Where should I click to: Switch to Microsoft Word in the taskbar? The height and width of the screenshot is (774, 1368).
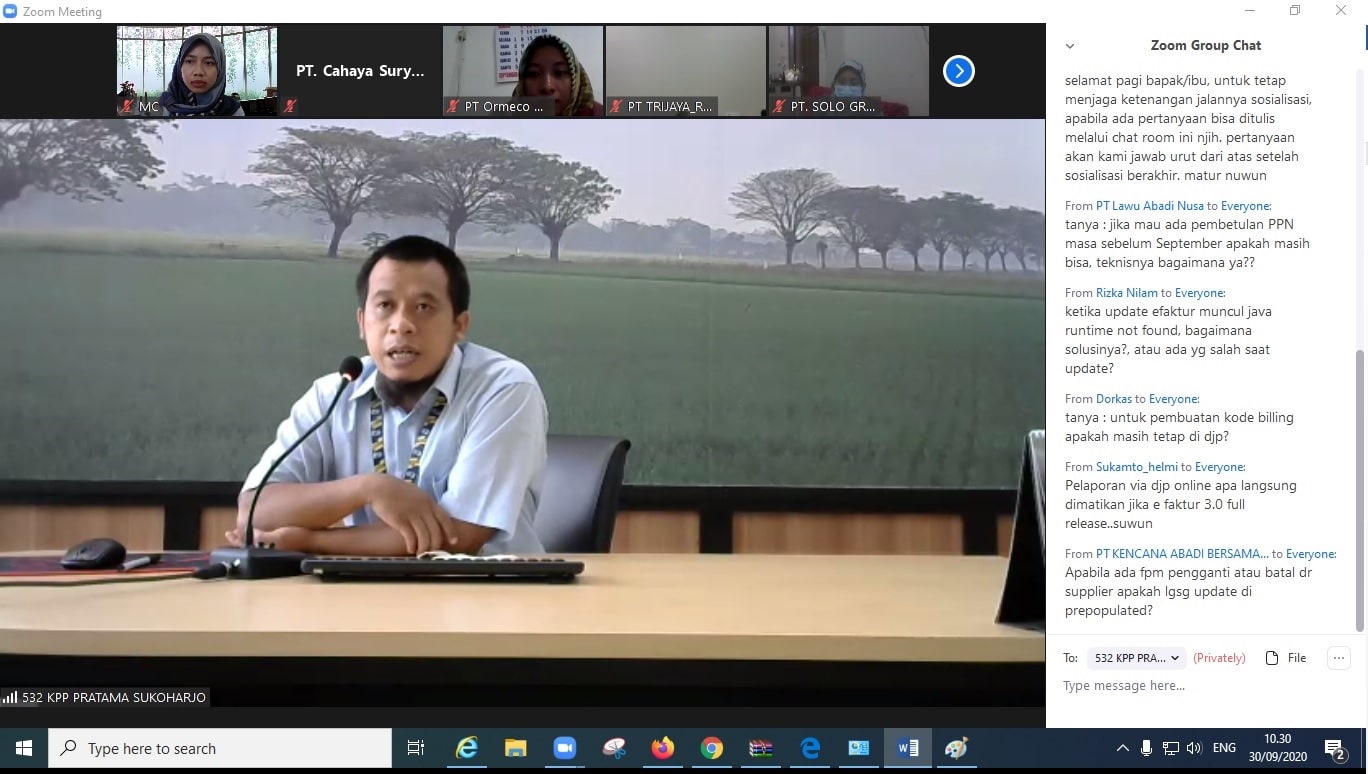(x=908, y=748)
